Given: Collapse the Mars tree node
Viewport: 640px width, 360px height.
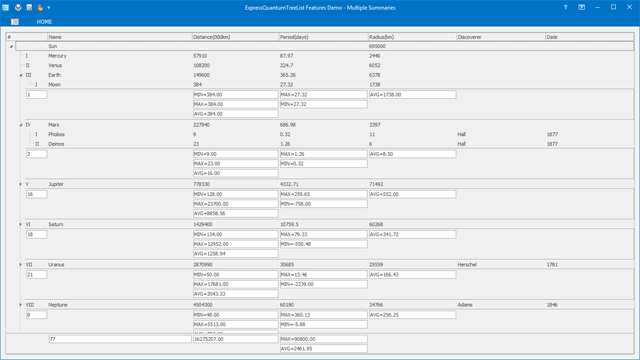Looking at the screenshot, I should tap(21, 125).
